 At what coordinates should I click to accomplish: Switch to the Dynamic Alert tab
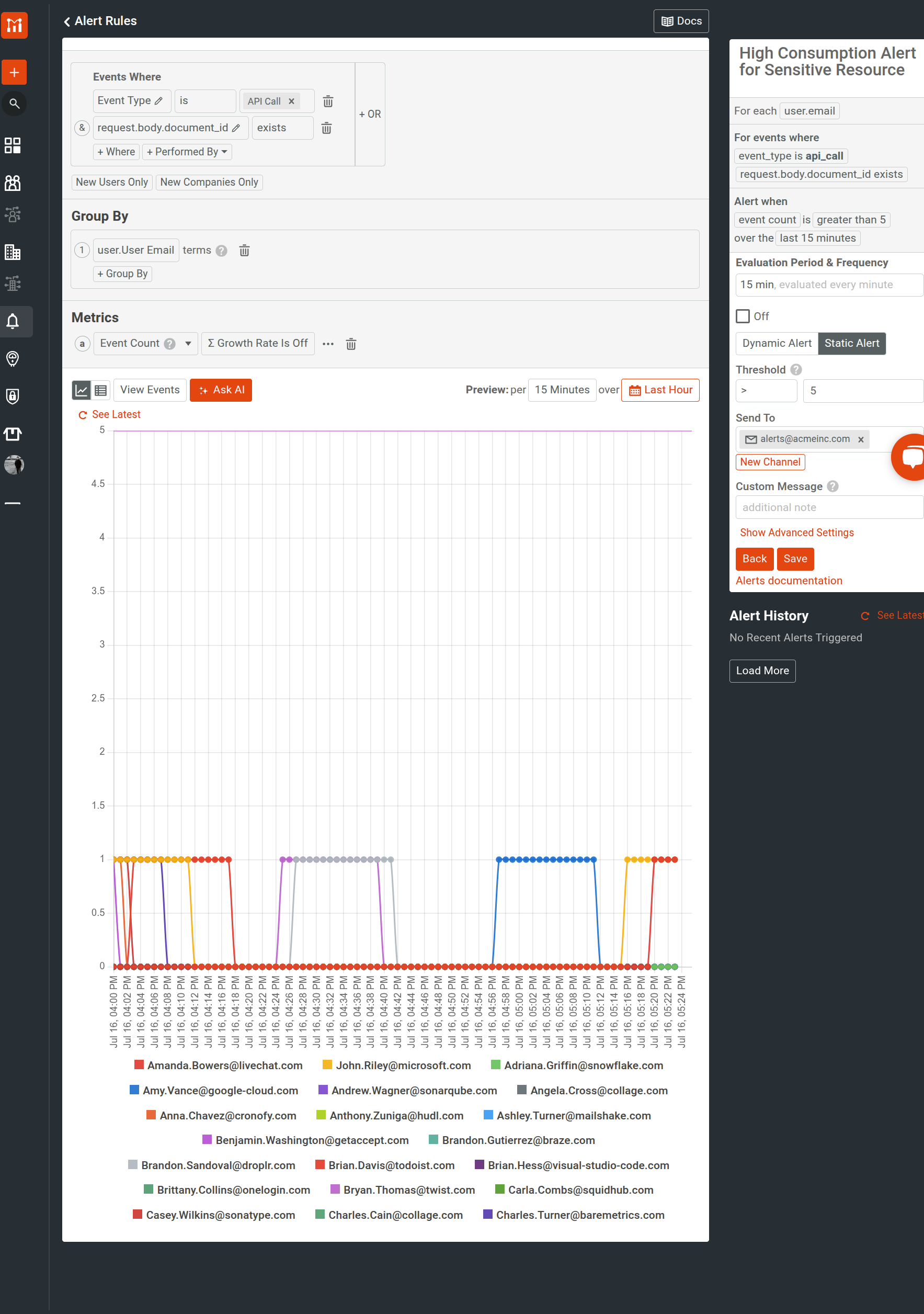(x=777, y=343)
